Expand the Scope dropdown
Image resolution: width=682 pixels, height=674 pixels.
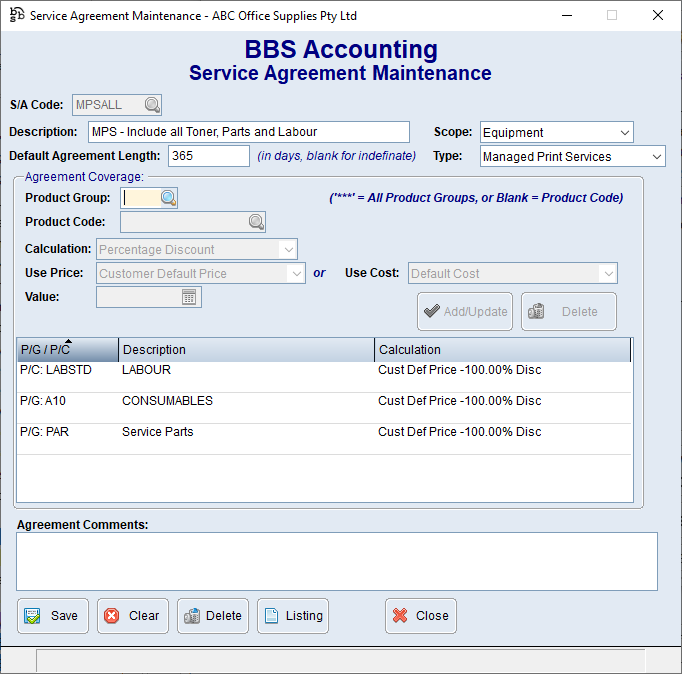pyautogui.click(x=624, y=132)
